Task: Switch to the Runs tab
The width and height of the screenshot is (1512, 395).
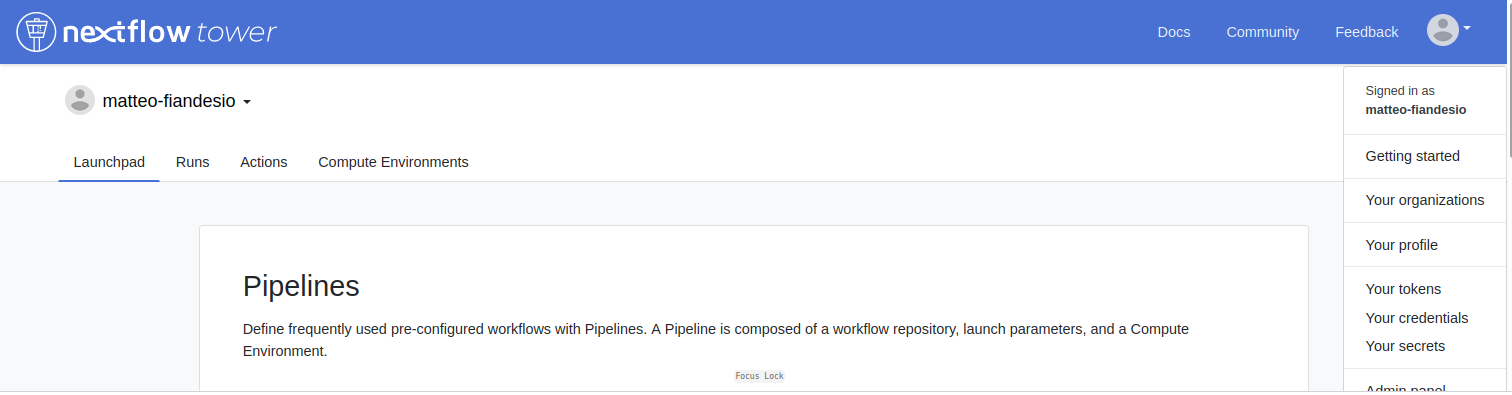Action: click(193, 162)
